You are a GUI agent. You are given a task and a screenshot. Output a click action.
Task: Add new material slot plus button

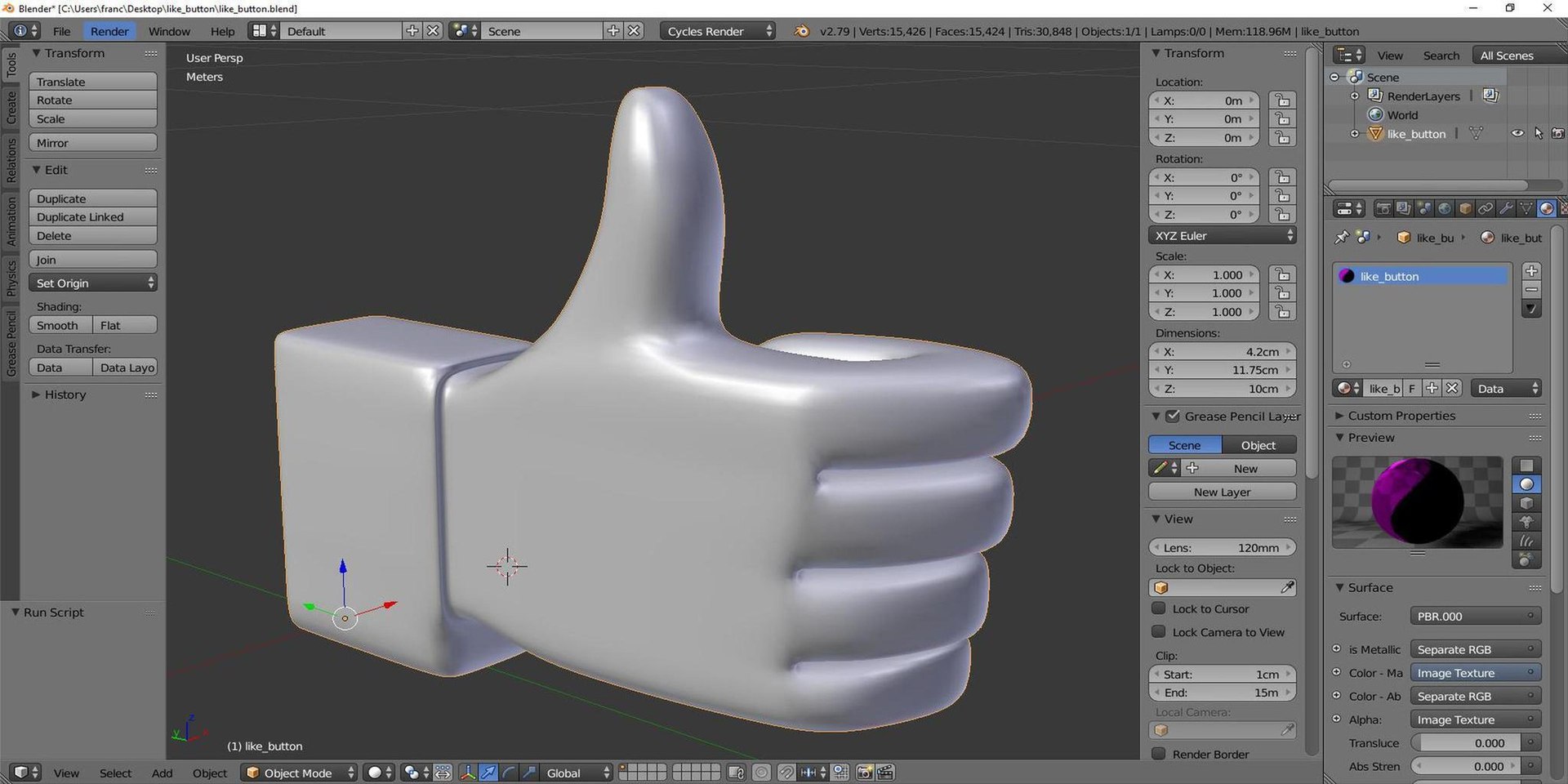(x=1532, y=271)
